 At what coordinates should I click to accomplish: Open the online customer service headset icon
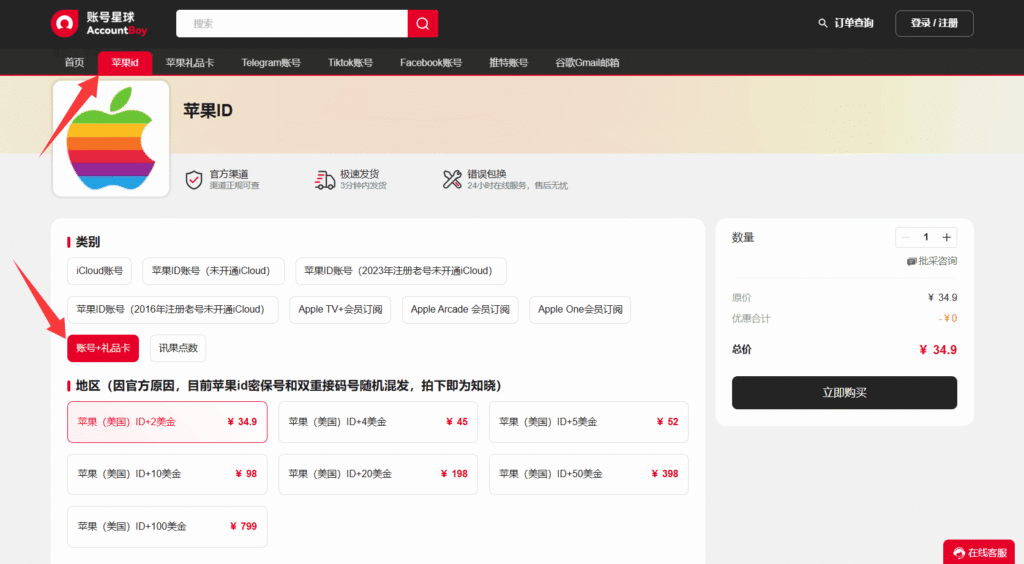tap(959, 553)
